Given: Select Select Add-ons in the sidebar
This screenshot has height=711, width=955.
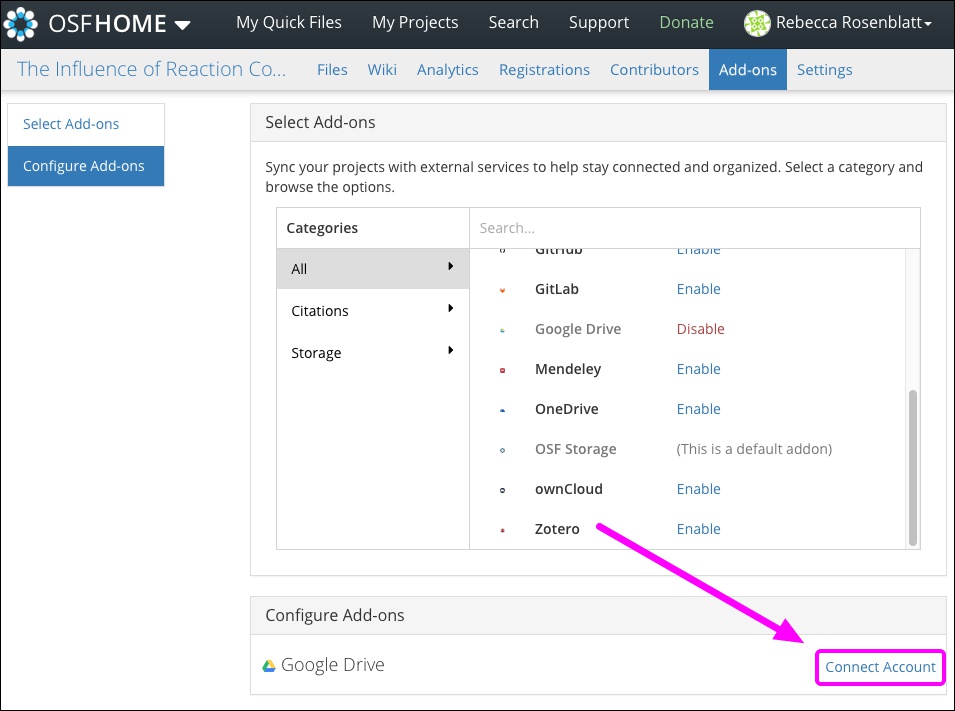Looking at the screenshot, I should tap(86, 124).
